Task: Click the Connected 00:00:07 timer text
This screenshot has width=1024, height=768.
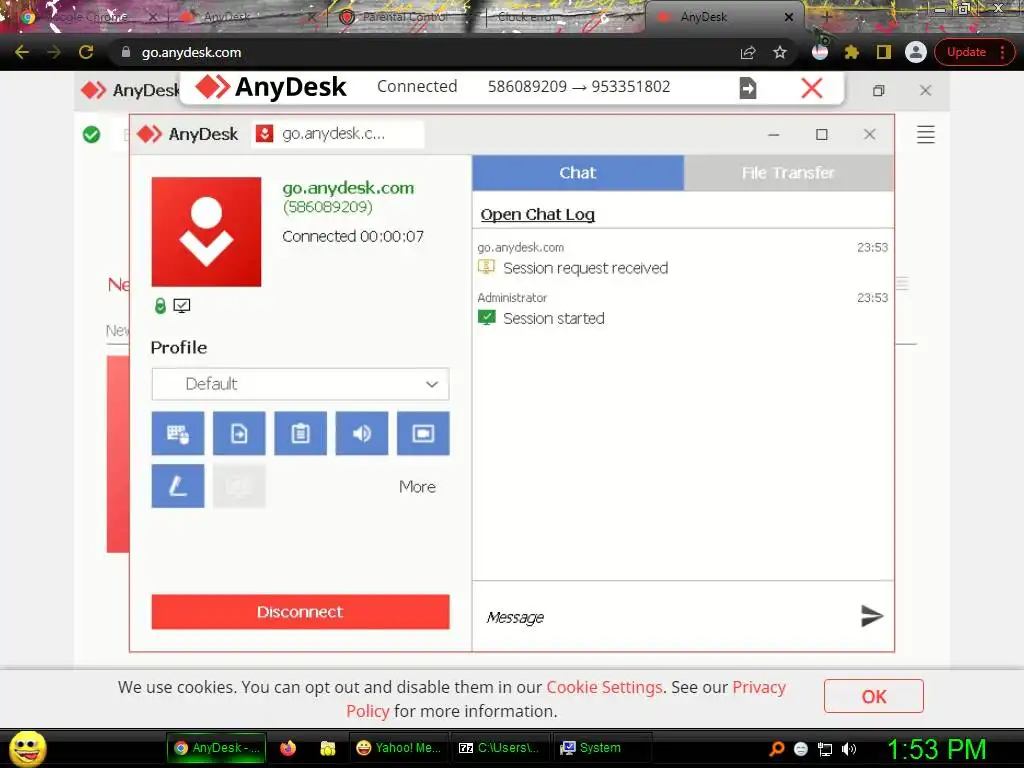Action: coord(353,236)
